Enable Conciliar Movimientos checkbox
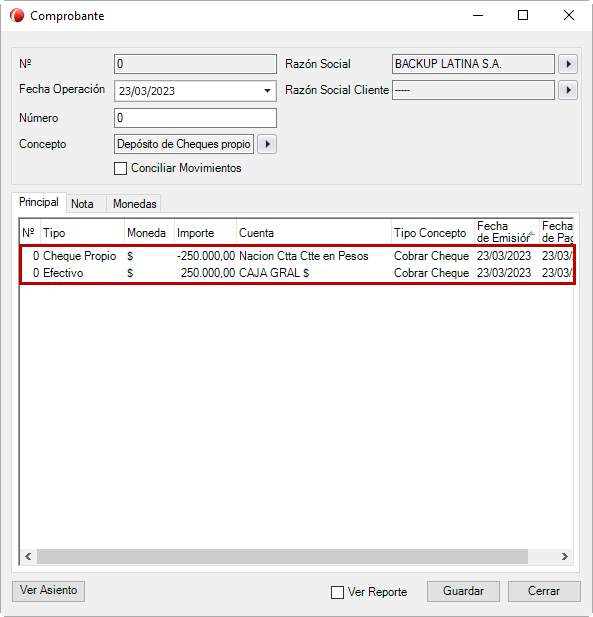Viewport: 593px width, 617px height. tap(120, 168)
